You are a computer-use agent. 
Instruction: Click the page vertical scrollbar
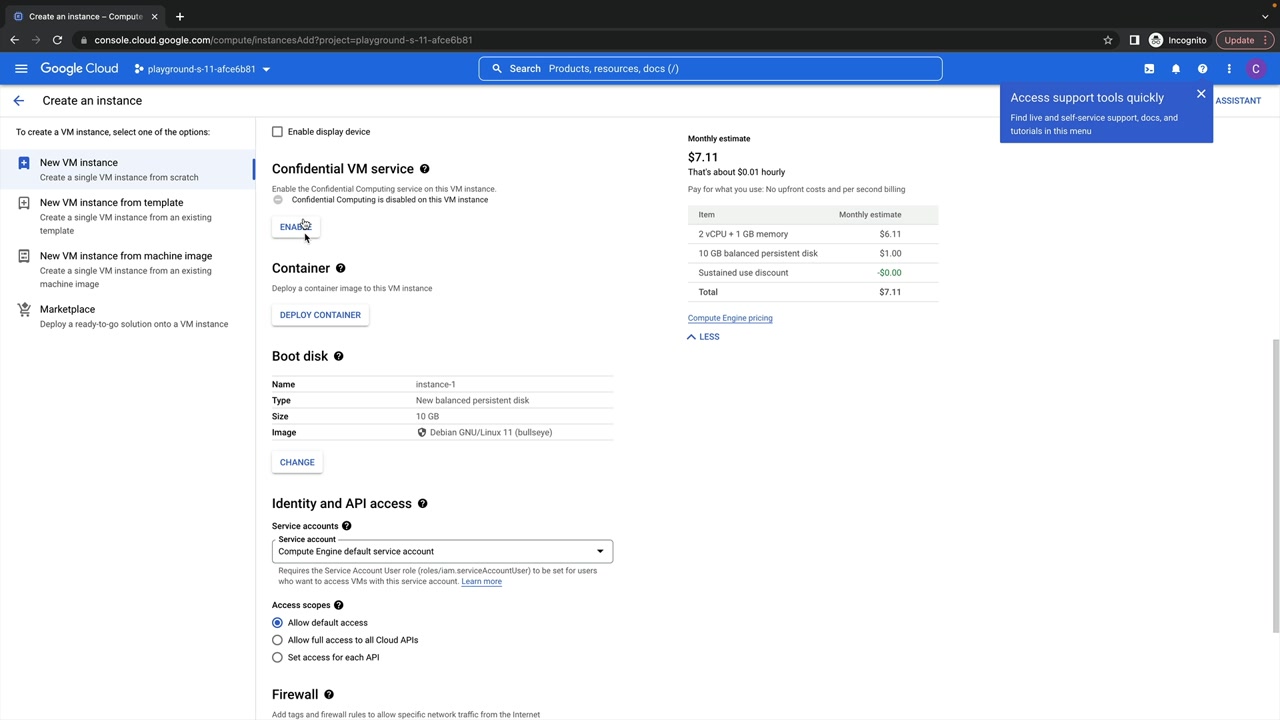pos(1275,485)
